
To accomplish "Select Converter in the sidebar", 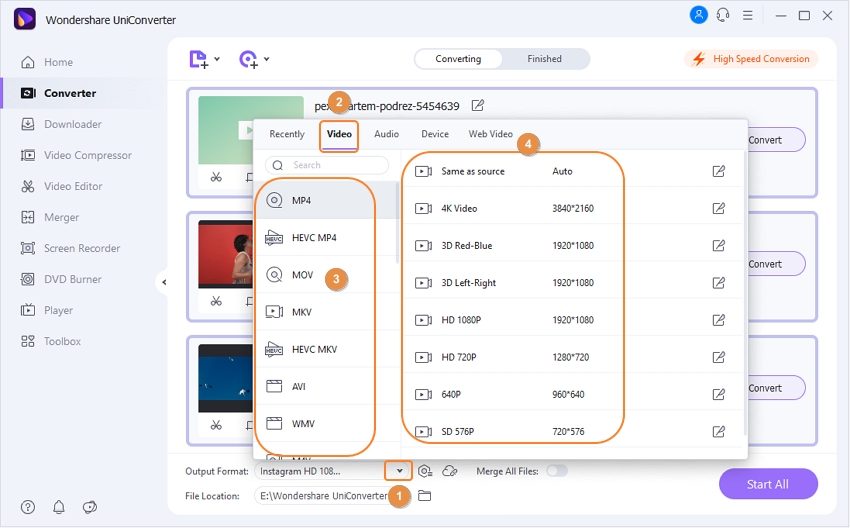I will pyautogui.click(x=58, y=93).
